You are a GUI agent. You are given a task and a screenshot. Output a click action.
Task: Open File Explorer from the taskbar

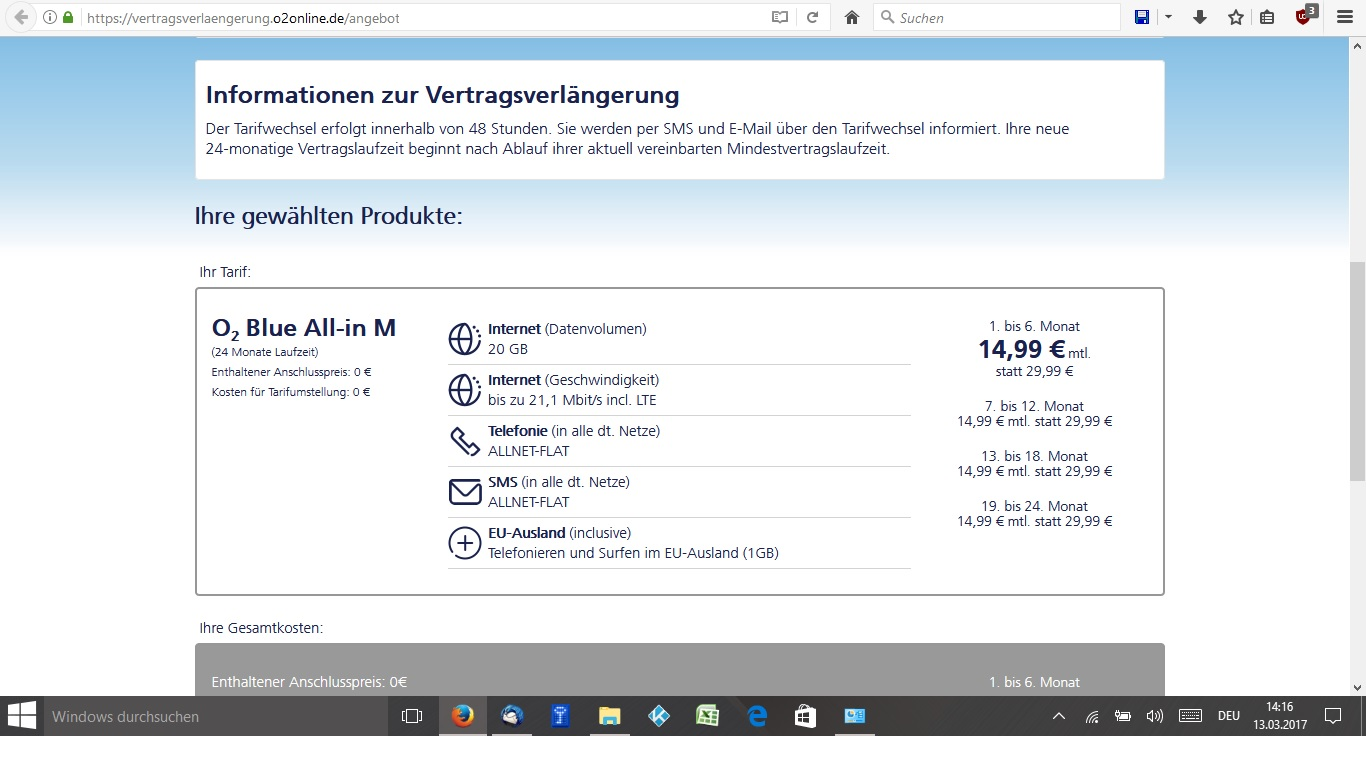[x=609, y=716]
